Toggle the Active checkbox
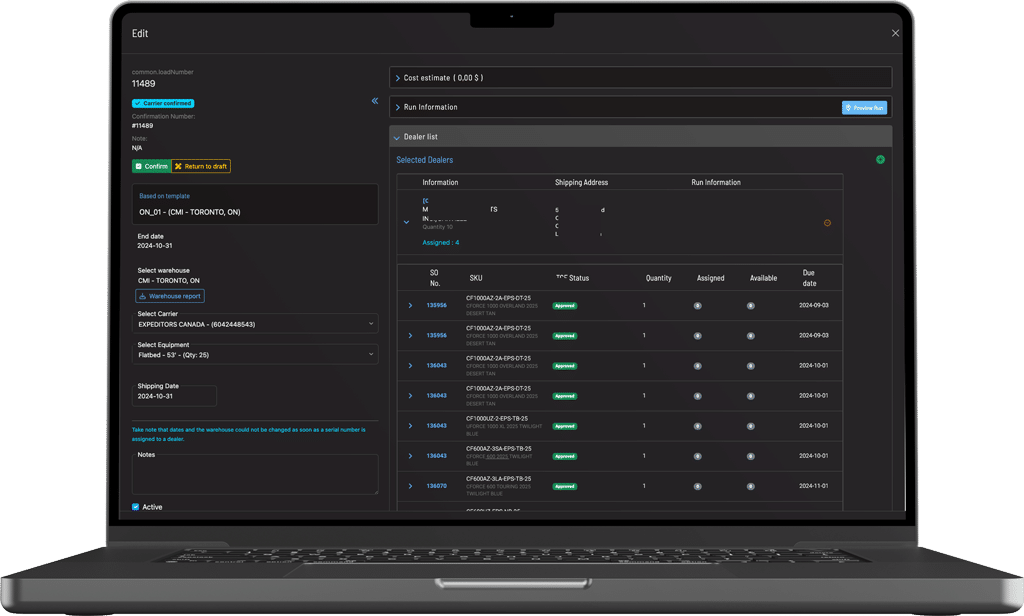Image resolution: width=1024 pixels, height=616 pixels. click(x=136, y=507)
